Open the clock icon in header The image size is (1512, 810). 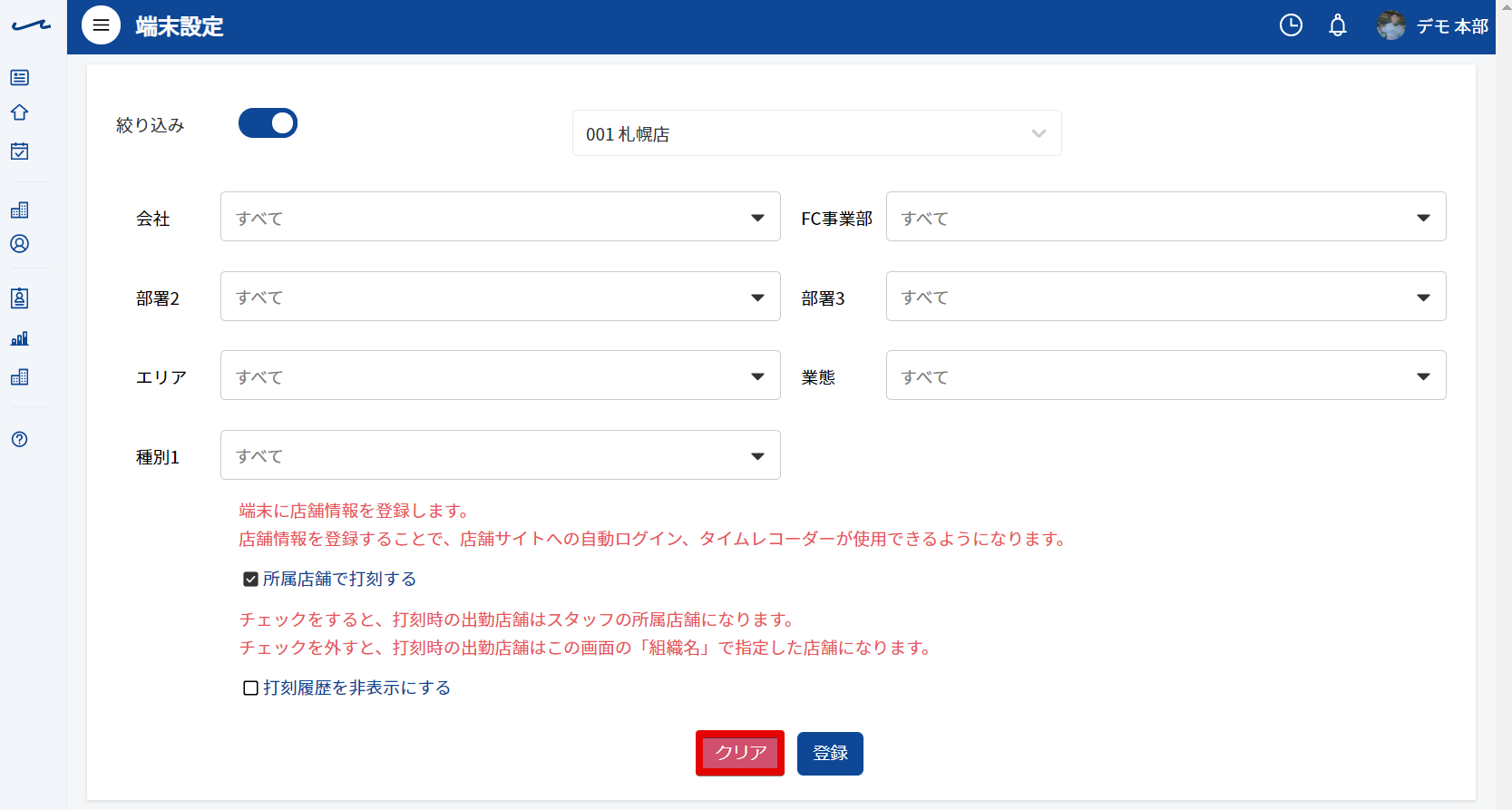1291,25
